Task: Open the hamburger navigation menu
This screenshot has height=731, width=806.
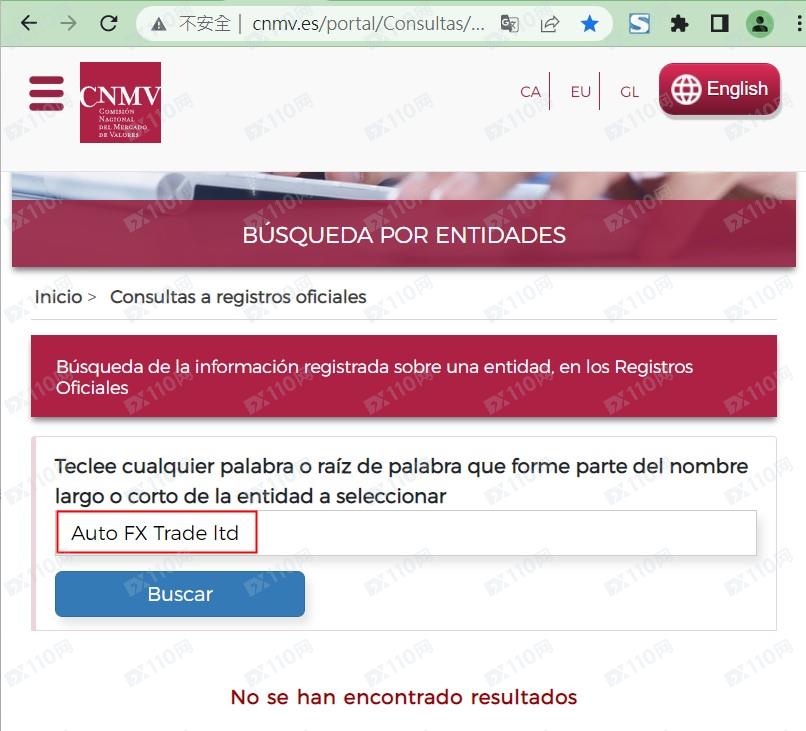Action: click(x=46, y=93)
